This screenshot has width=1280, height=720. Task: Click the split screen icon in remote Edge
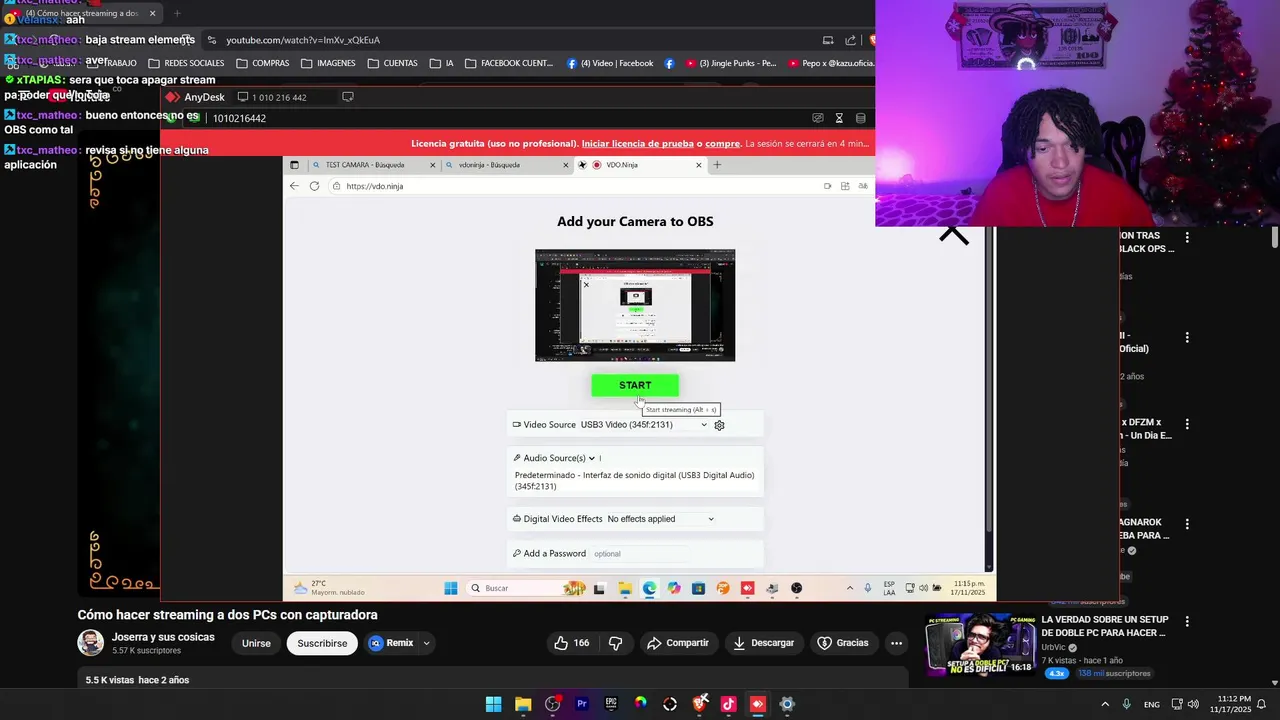tap(845, 186)
